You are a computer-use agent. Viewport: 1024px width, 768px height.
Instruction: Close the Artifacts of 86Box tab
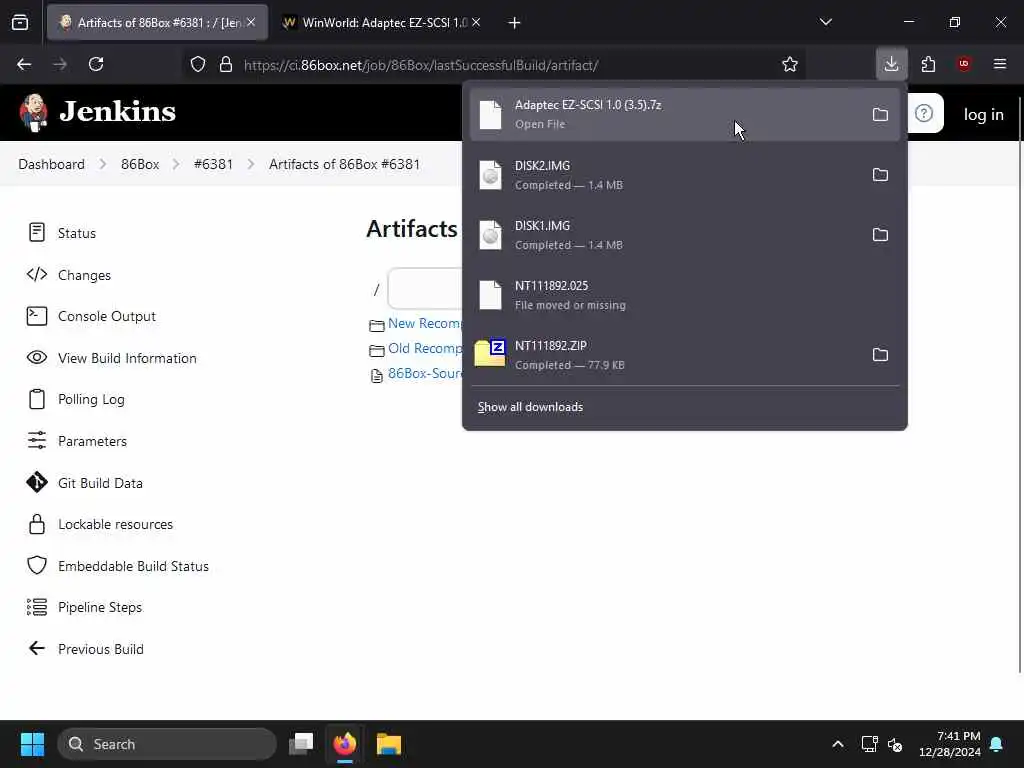(x=251, y=22)
